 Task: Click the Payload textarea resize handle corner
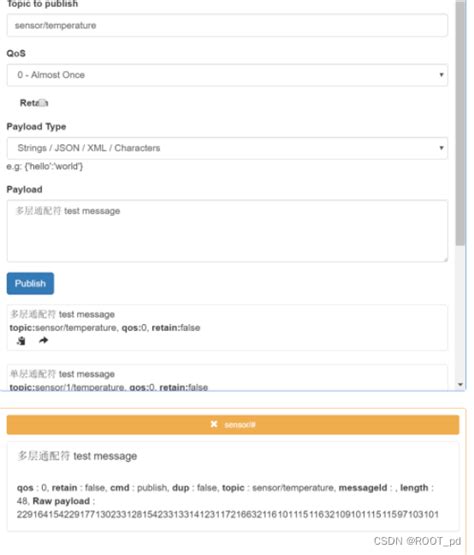445,260
